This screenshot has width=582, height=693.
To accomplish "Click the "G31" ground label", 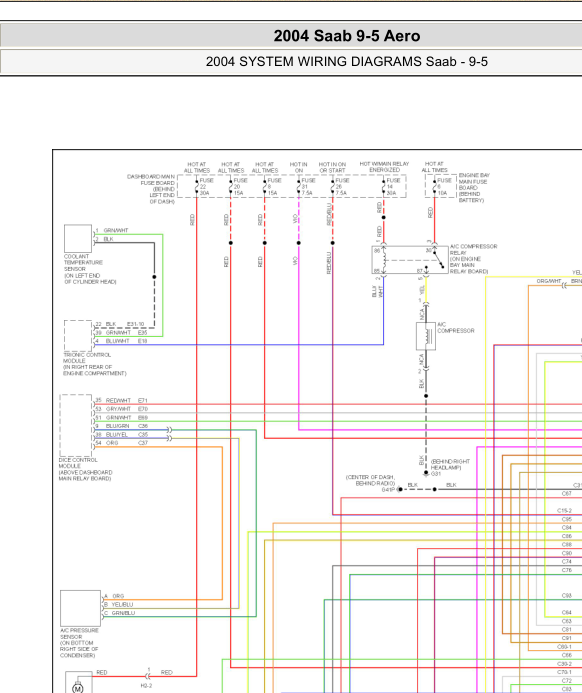I will click(x=436, y=474).
